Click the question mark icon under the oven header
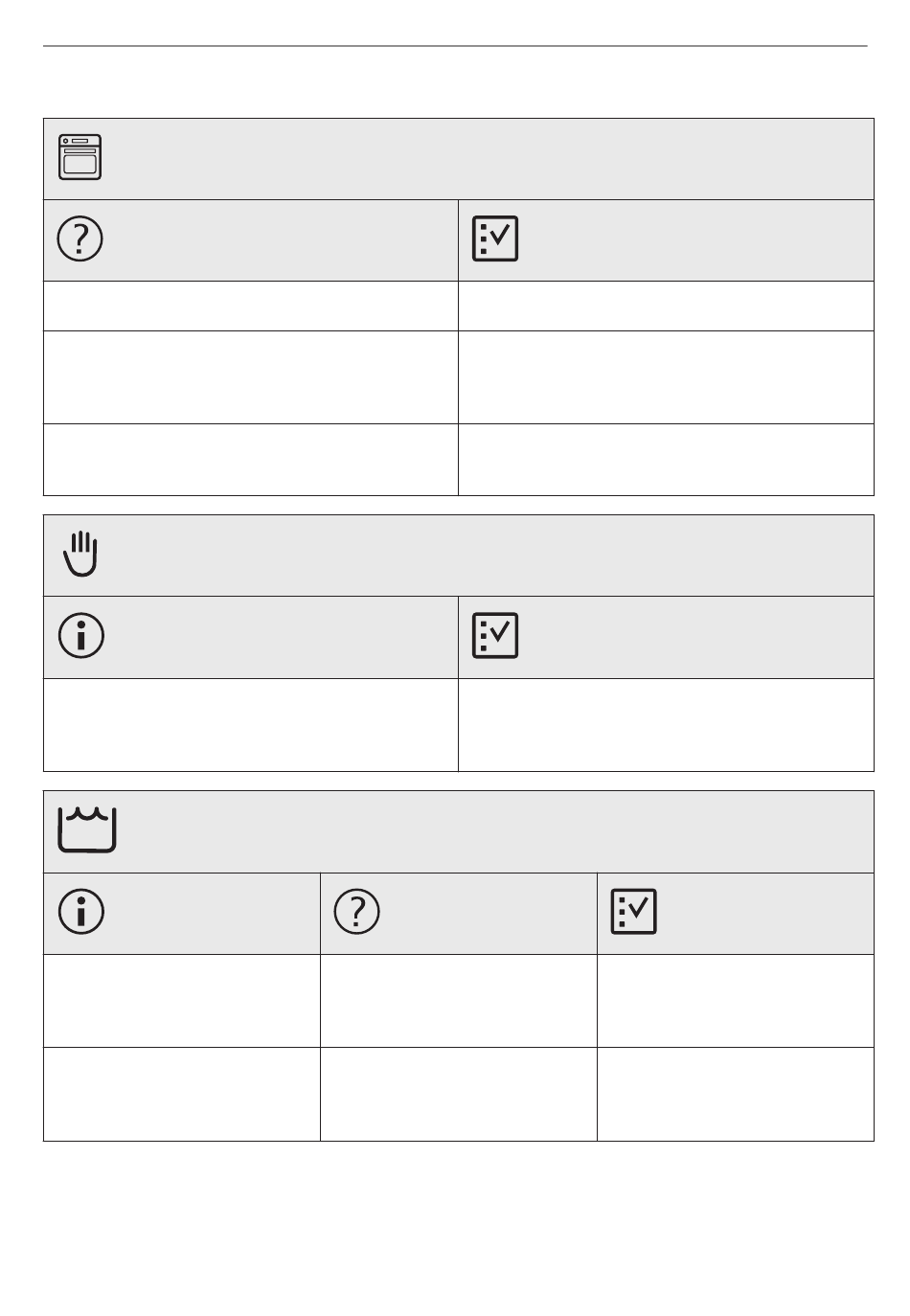This screenshot has width=910, height=1316. 80,238
